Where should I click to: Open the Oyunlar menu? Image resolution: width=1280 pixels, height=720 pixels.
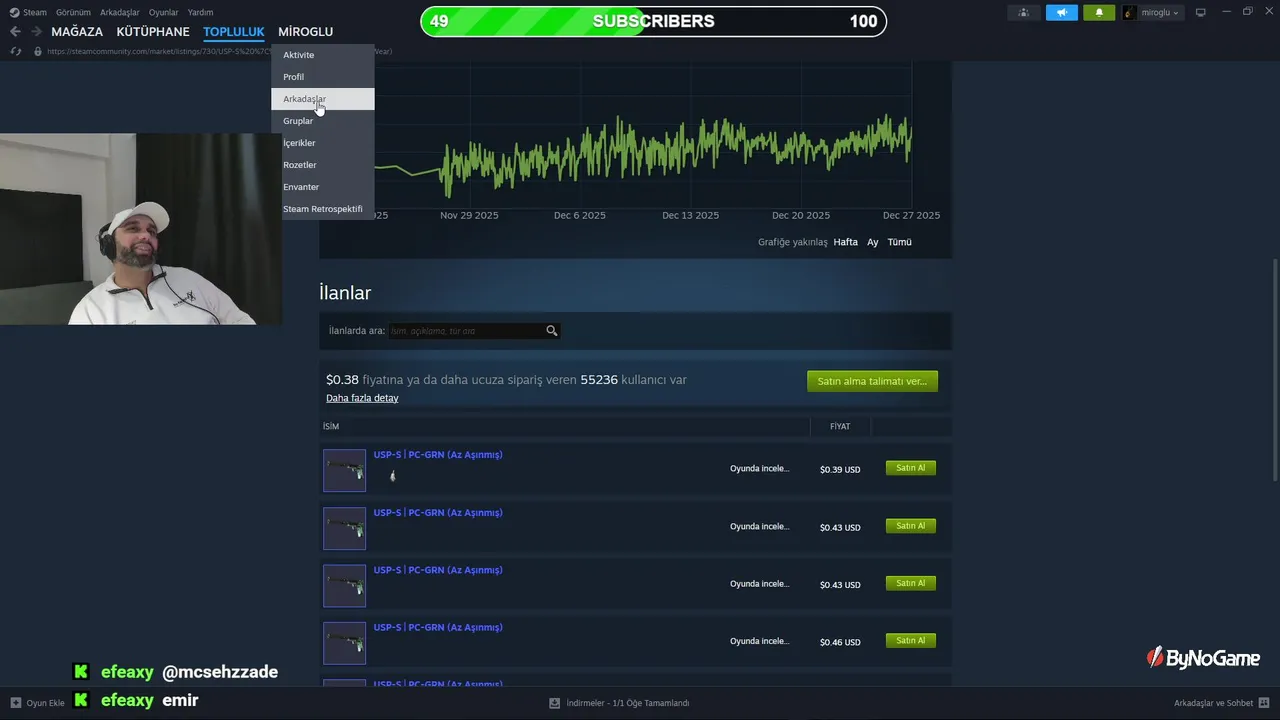coord(163,12)
